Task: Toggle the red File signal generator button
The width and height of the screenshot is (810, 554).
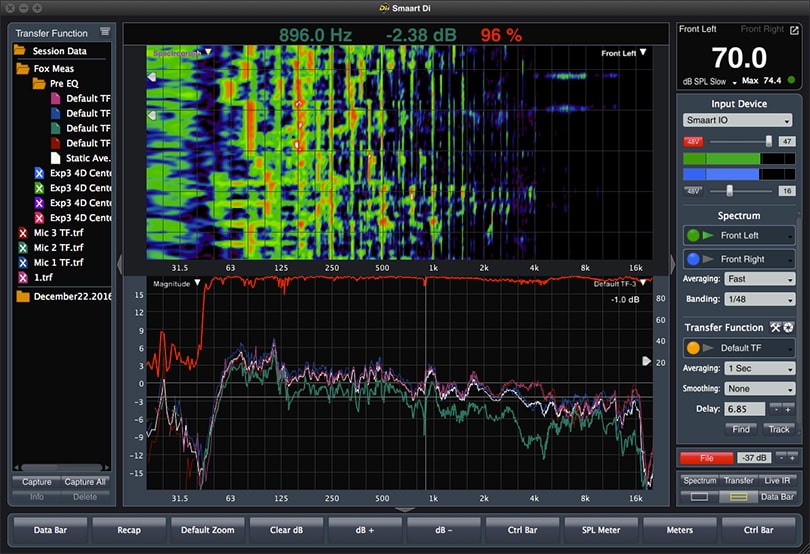Action: [706, 458]
